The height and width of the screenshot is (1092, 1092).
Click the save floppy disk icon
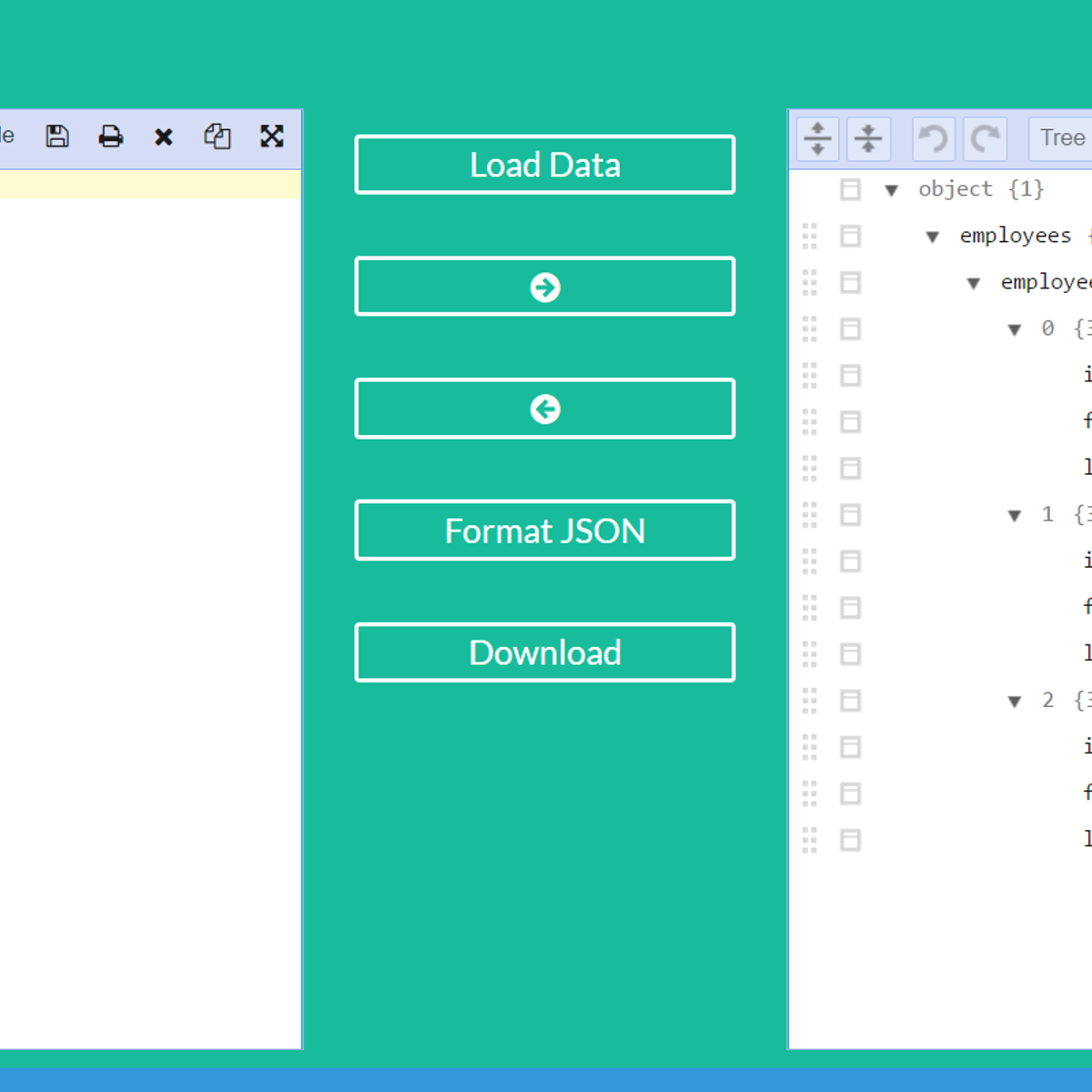coord(57,136)
